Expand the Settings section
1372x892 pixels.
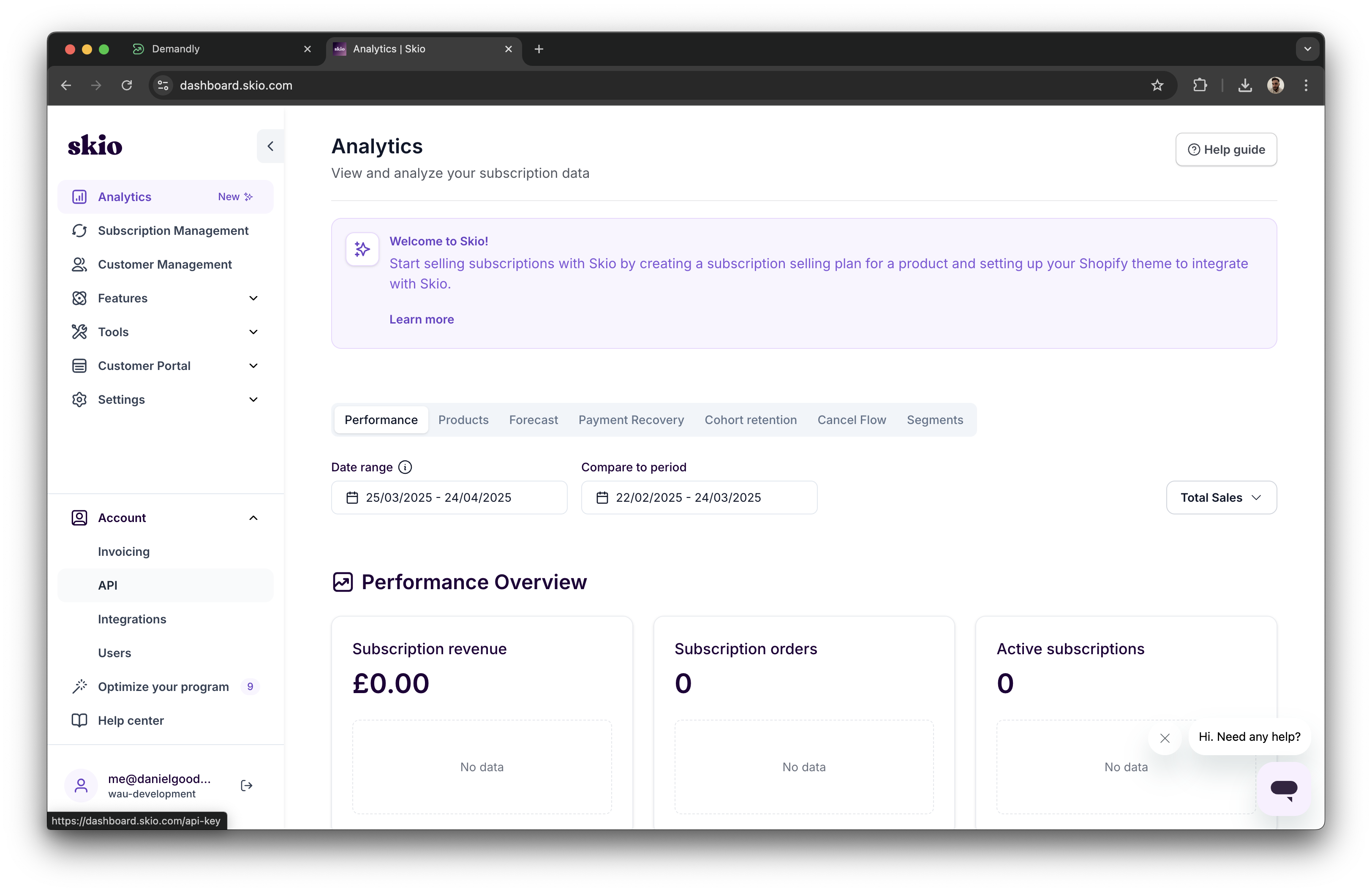click(x=253, y=399)
